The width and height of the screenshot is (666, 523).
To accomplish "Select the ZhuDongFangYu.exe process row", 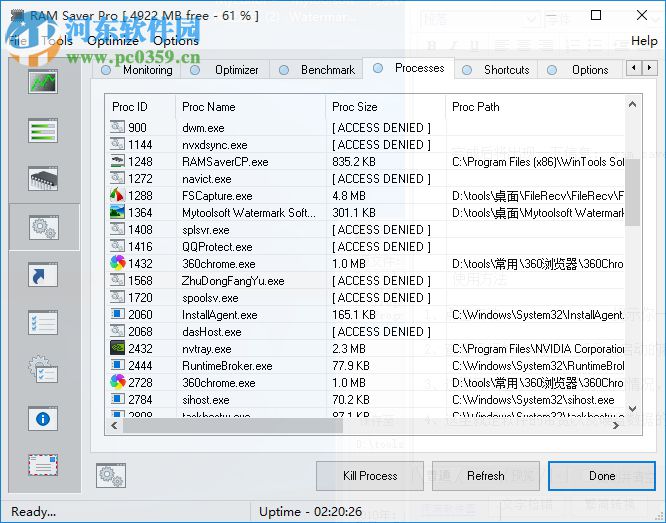I will 365,280.
